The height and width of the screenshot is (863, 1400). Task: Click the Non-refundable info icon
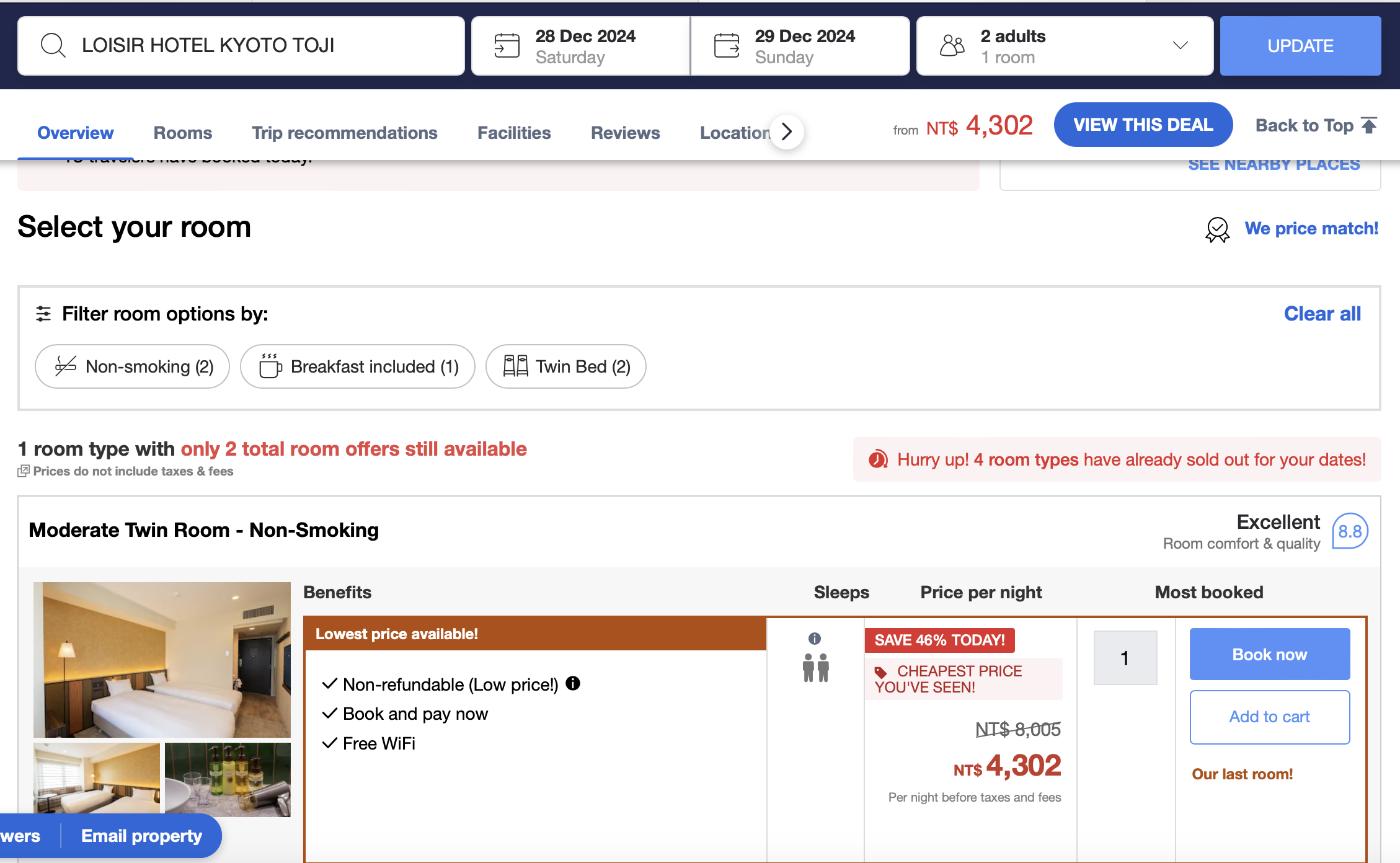[x=573, y=683]
